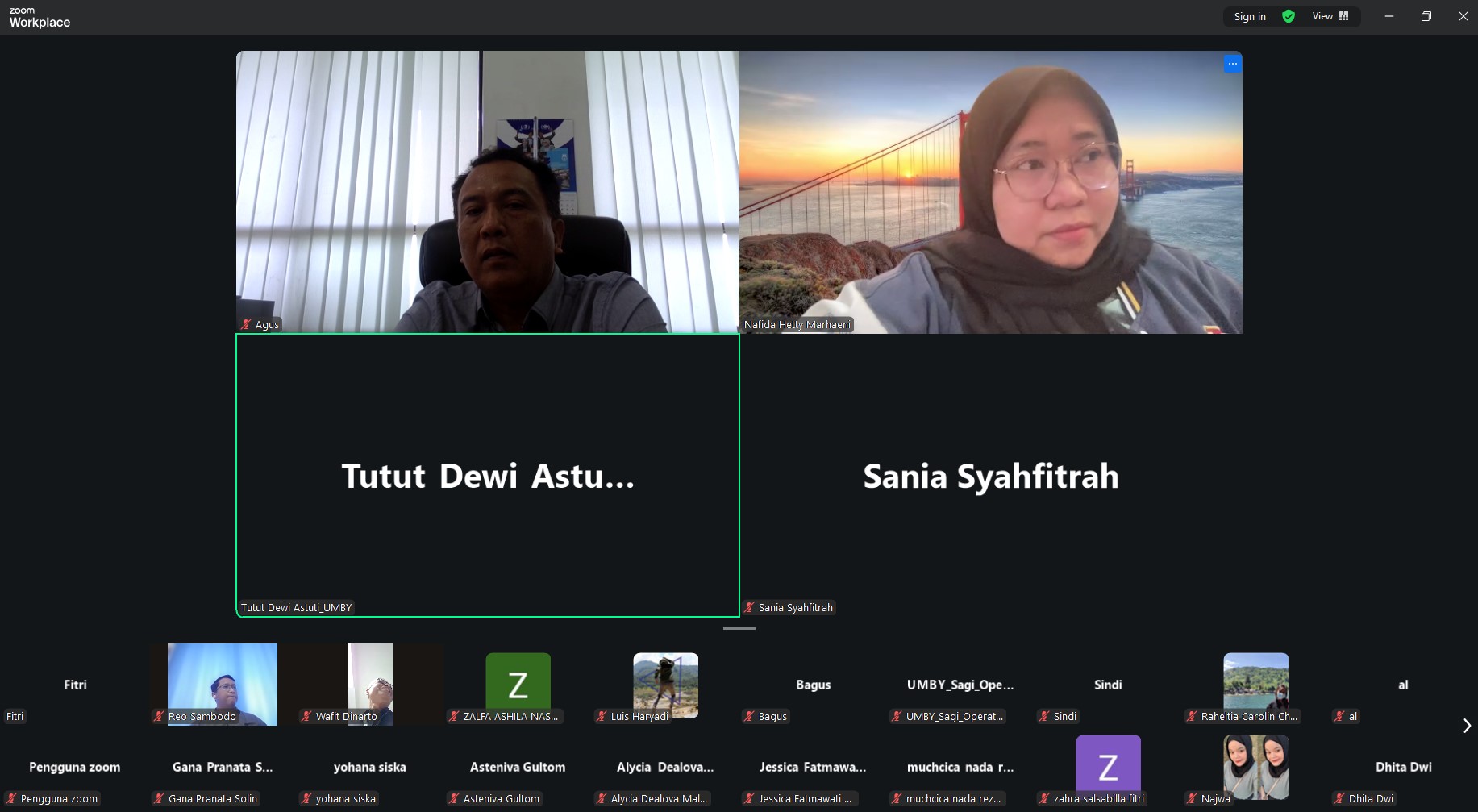Click Sania Syahfitrah's muted microphone icon
This screenshot has width=1478, height=812.
tap(749, 608)
